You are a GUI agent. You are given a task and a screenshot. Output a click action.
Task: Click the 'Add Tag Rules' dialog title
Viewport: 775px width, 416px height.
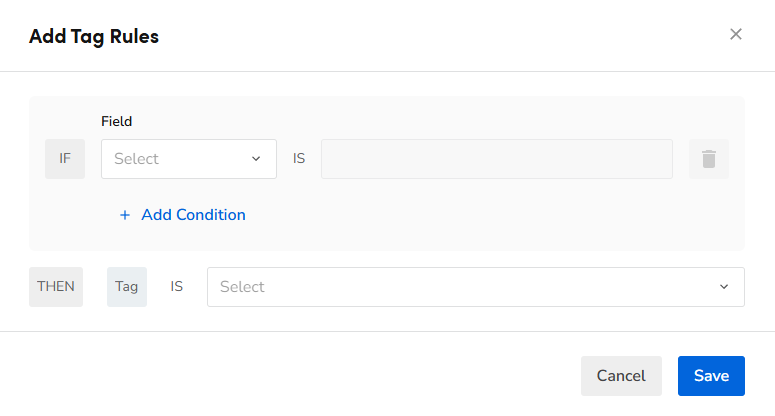[x=94, y=37]
